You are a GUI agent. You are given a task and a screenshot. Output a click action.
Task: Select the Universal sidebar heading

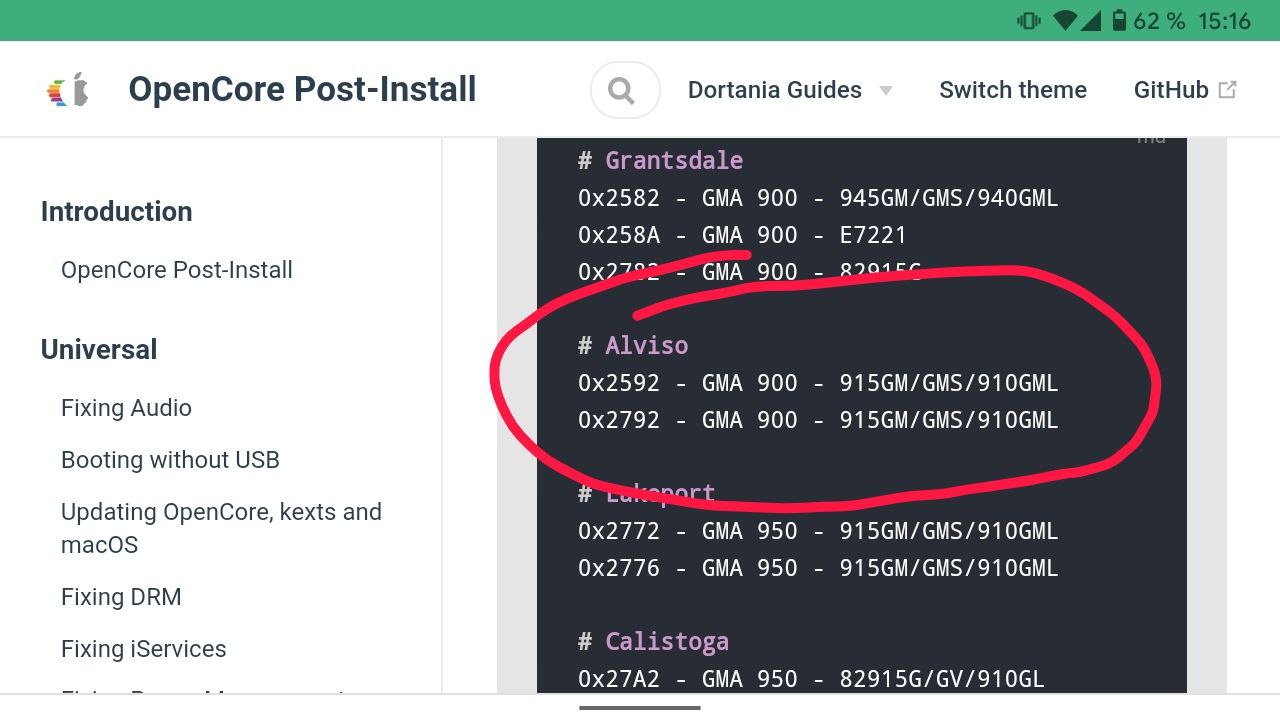click(x=99, y=349)
